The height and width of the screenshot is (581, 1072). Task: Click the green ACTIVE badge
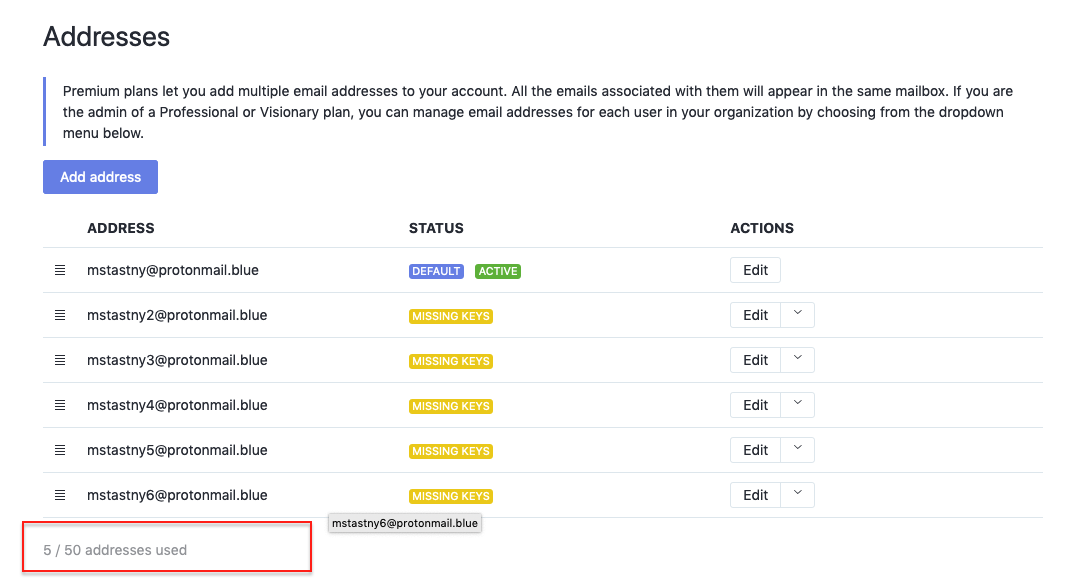point(497,270)
